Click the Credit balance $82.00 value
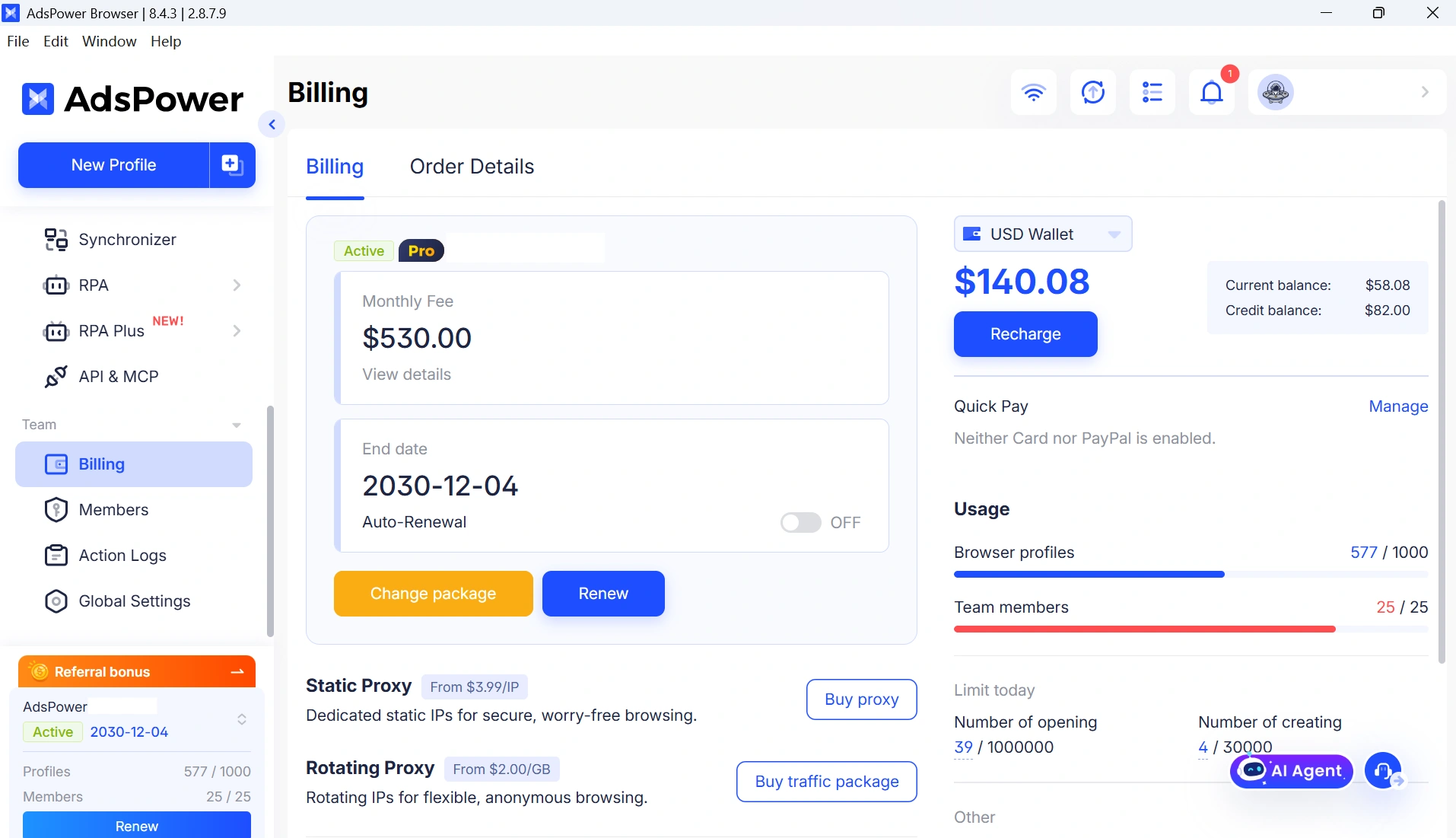 [1388, 311]
